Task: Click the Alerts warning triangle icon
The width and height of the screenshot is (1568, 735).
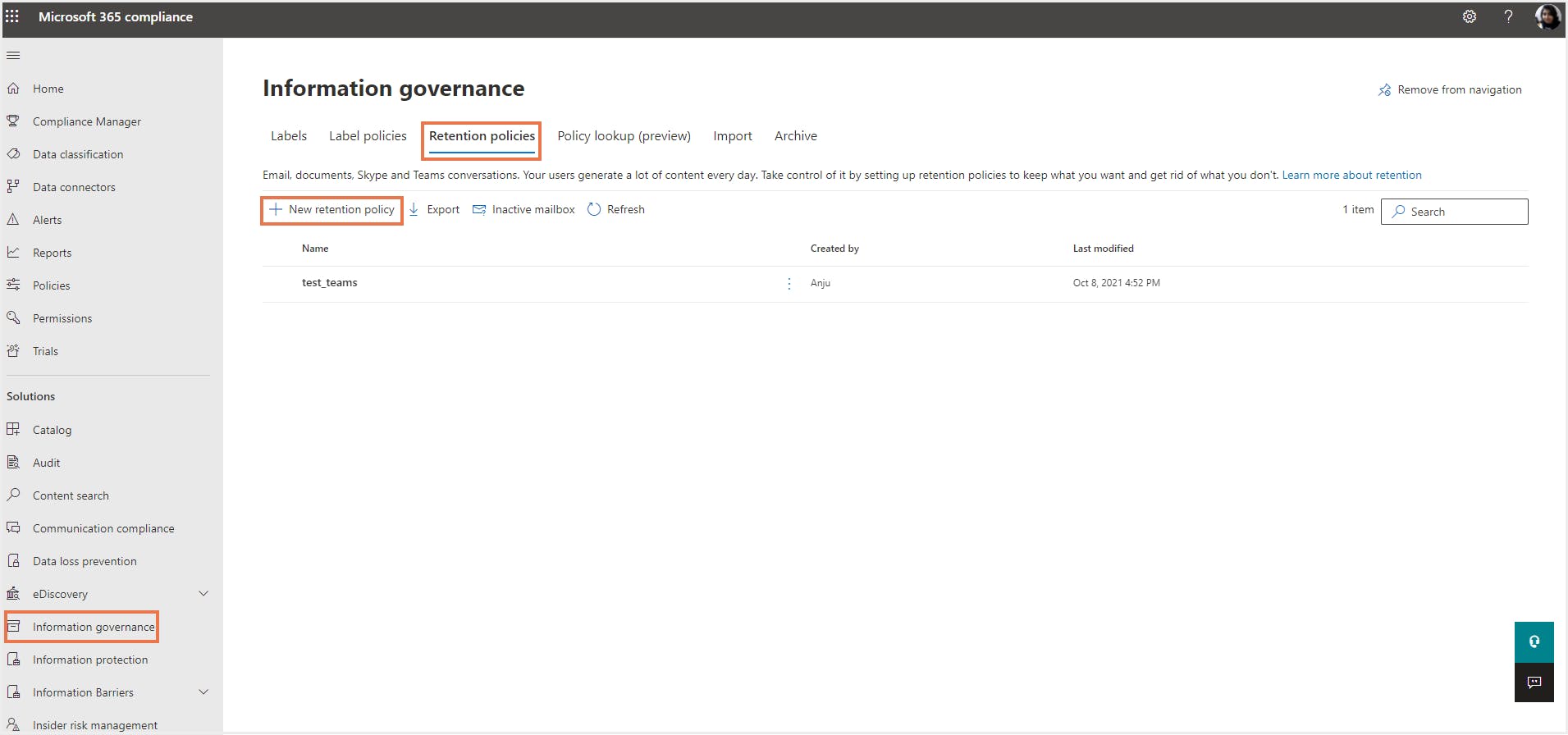Action: (x=13, y=220)
